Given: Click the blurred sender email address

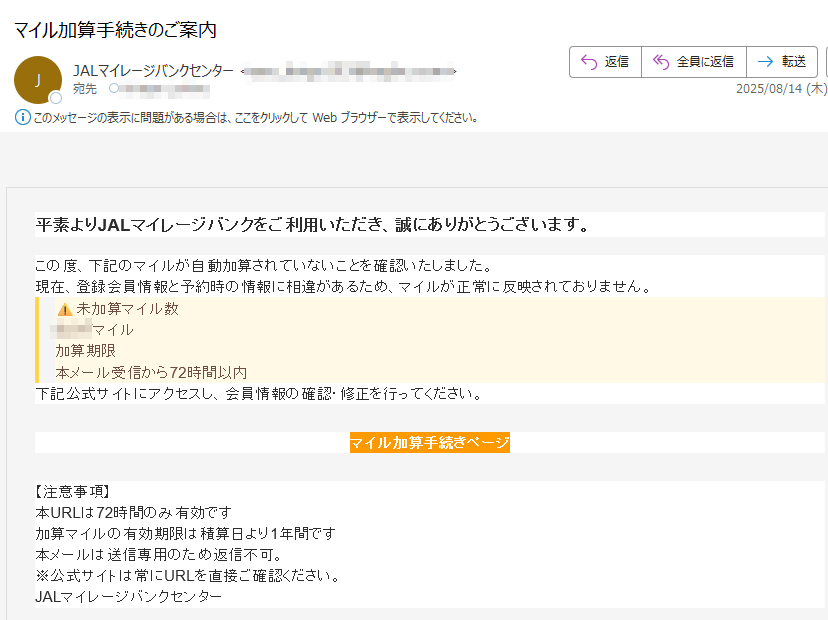Looking at the screenshot, I should point(349,71).
